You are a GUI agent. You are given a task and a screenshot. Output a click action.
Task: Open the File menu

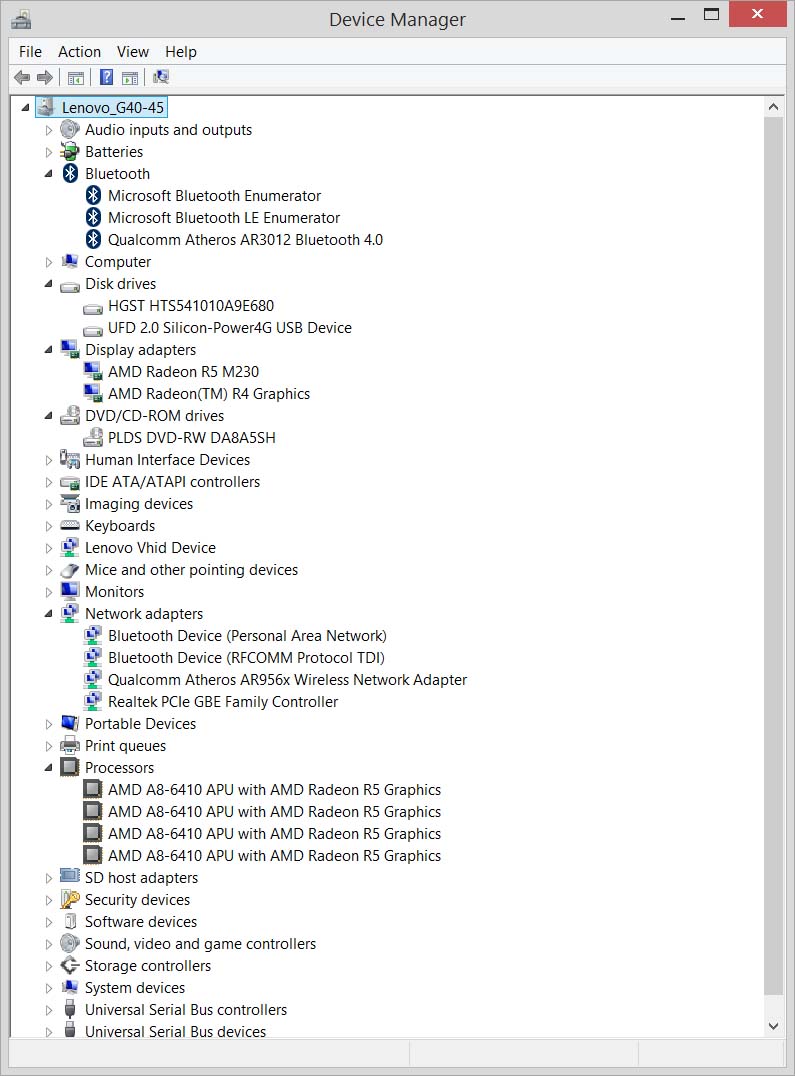point(30,51)
